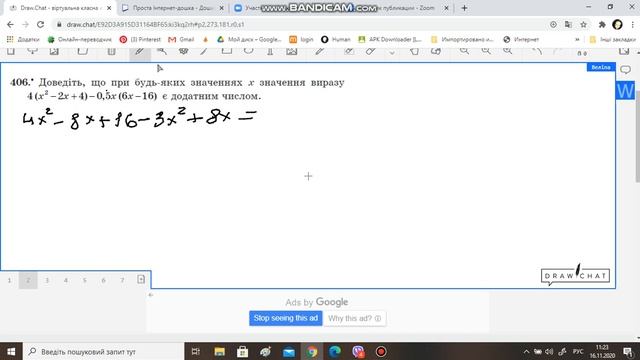Collapse the ad panel with small arrow
Image resolution: width=640 pixels, height=360 pixels.
(x=151, y=295)
